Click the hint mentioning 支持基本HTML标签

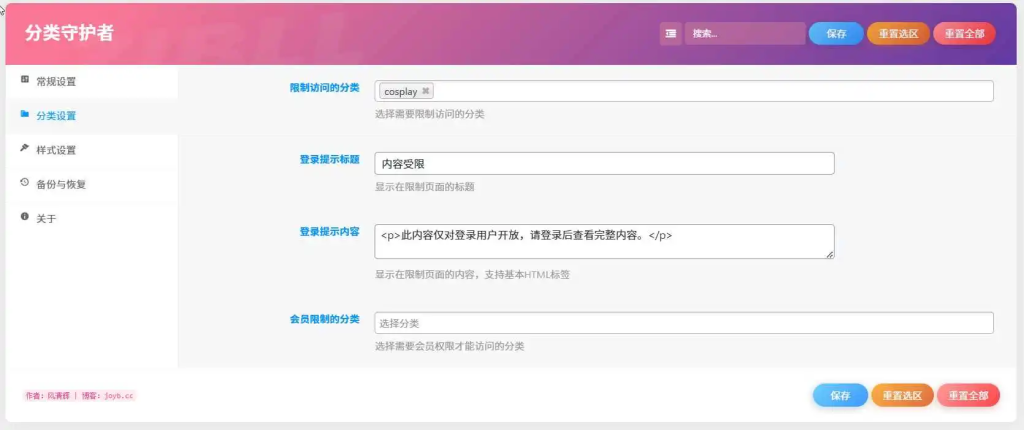473,274
